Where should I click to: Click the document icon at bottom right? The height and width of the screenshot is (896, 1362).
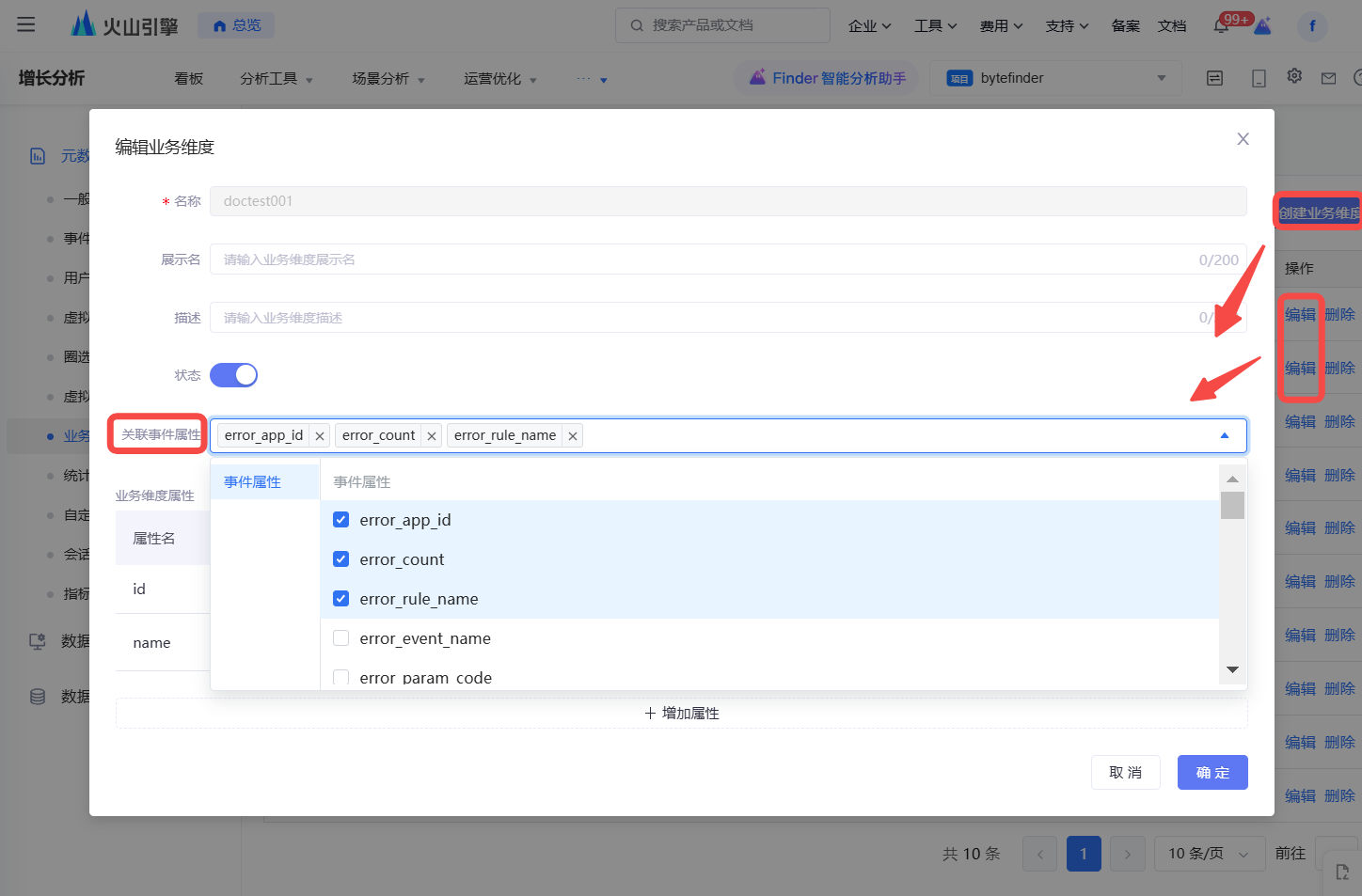pos(1342,872)
